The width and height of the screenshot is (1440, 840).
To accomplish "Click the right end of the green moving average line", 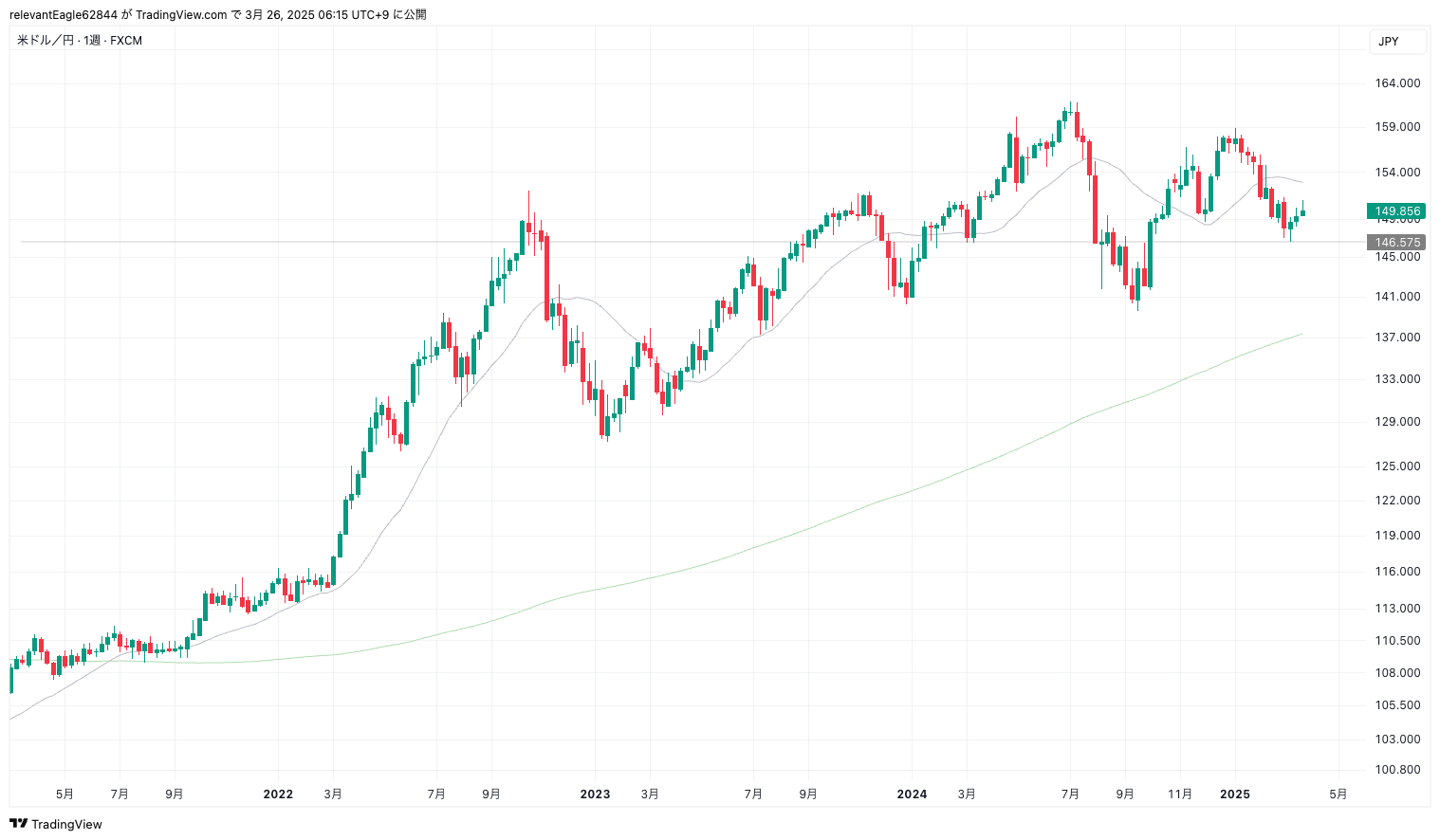I will pyautogui.click(x=1302, y=335).
